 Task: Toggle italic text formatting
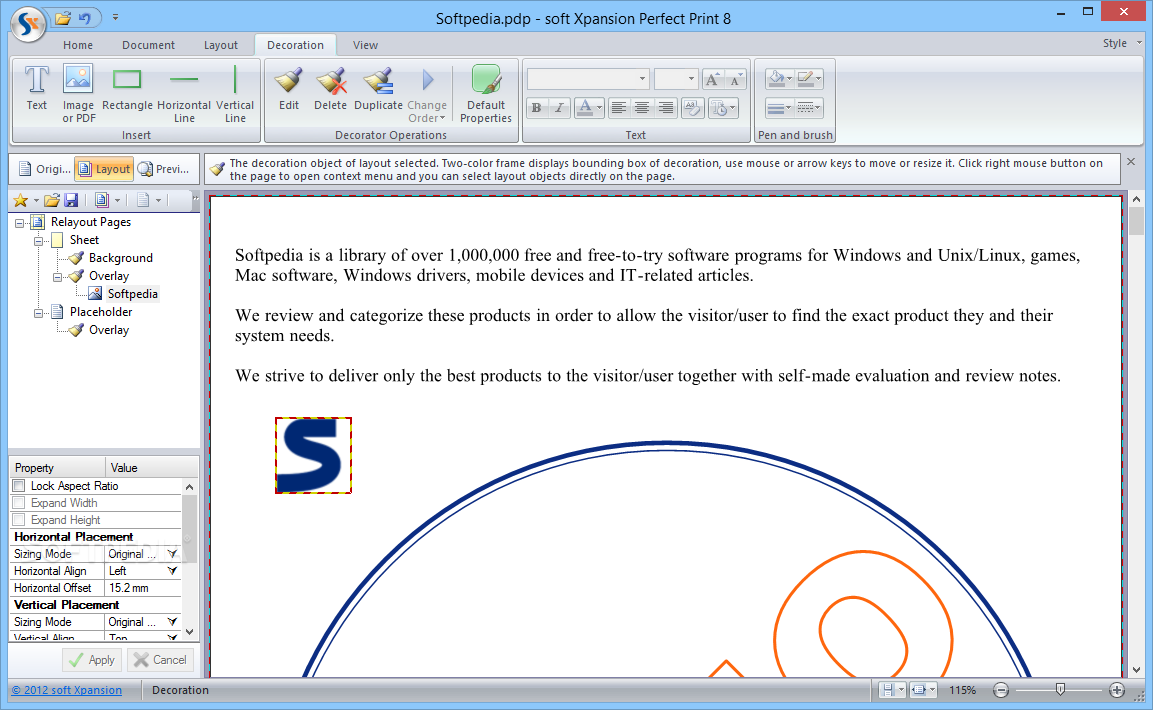(560, 108)
